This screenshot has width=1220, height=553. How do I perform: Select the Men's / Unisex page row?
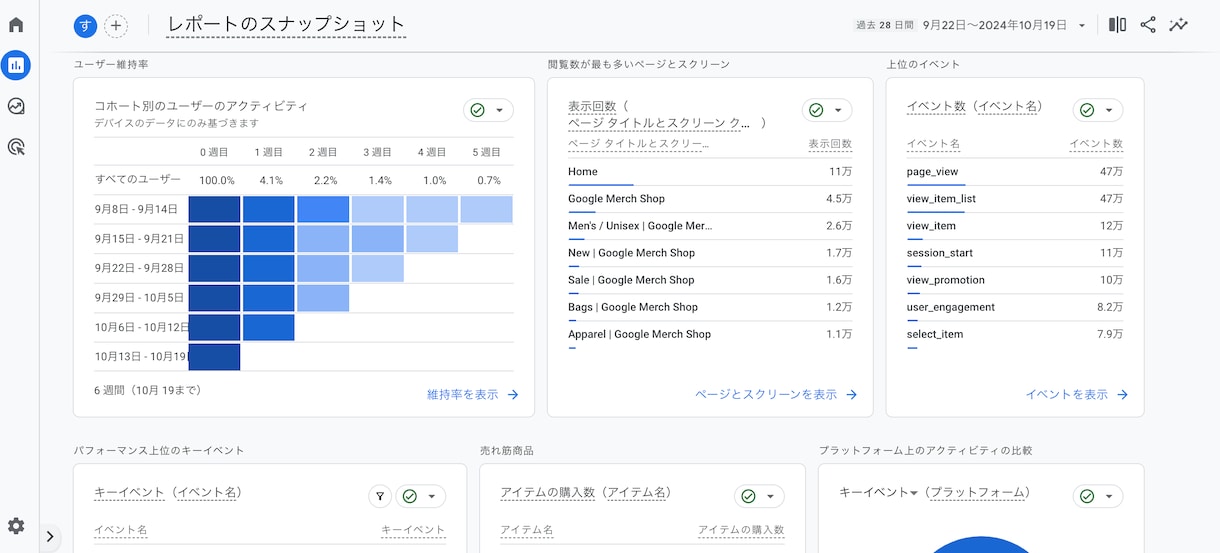coord(710,226)
